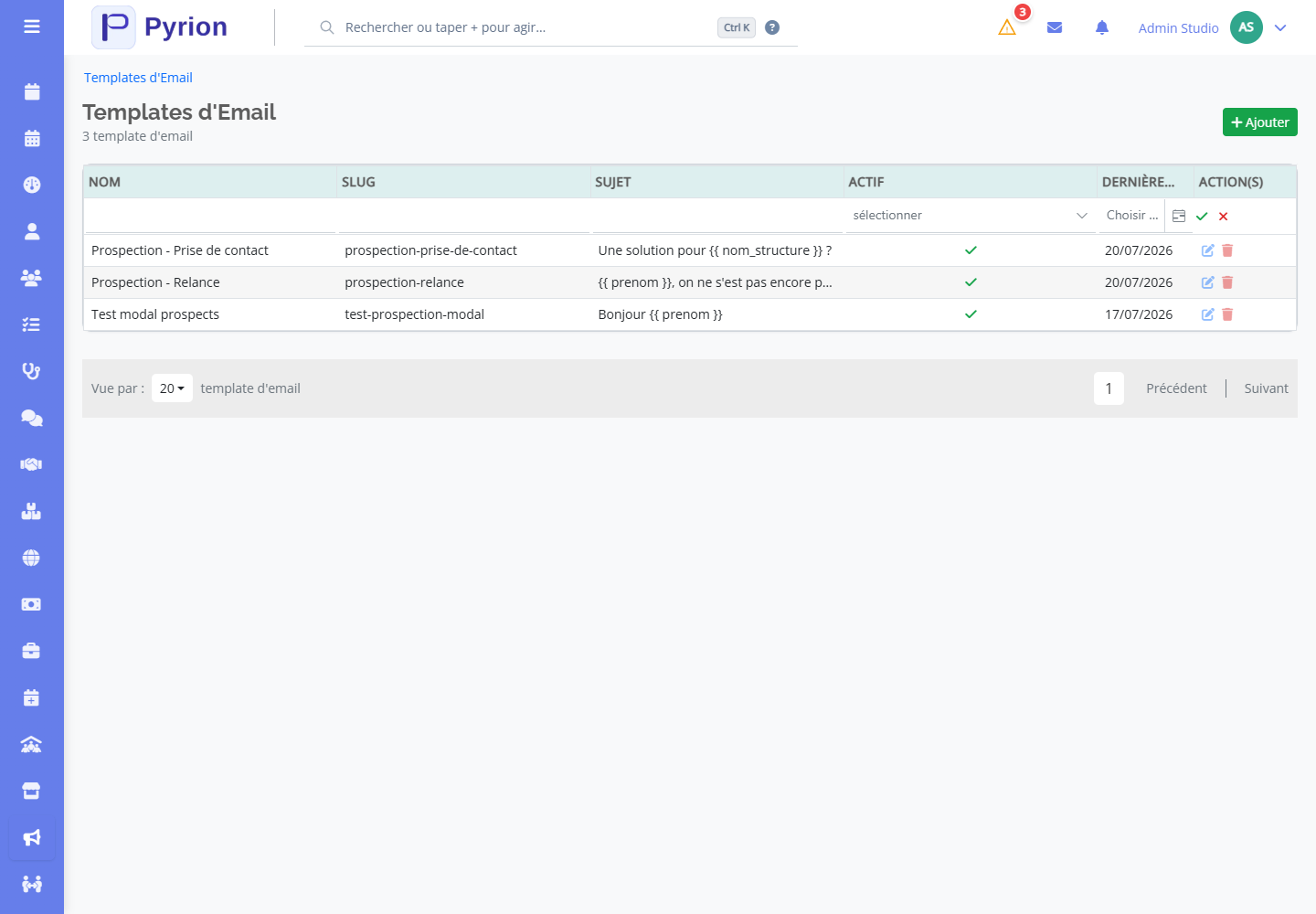Select the users group icon in the sidebar
Image resolution: width=1316 pixels, height=914 pixels.
click(x=32, y=278)
